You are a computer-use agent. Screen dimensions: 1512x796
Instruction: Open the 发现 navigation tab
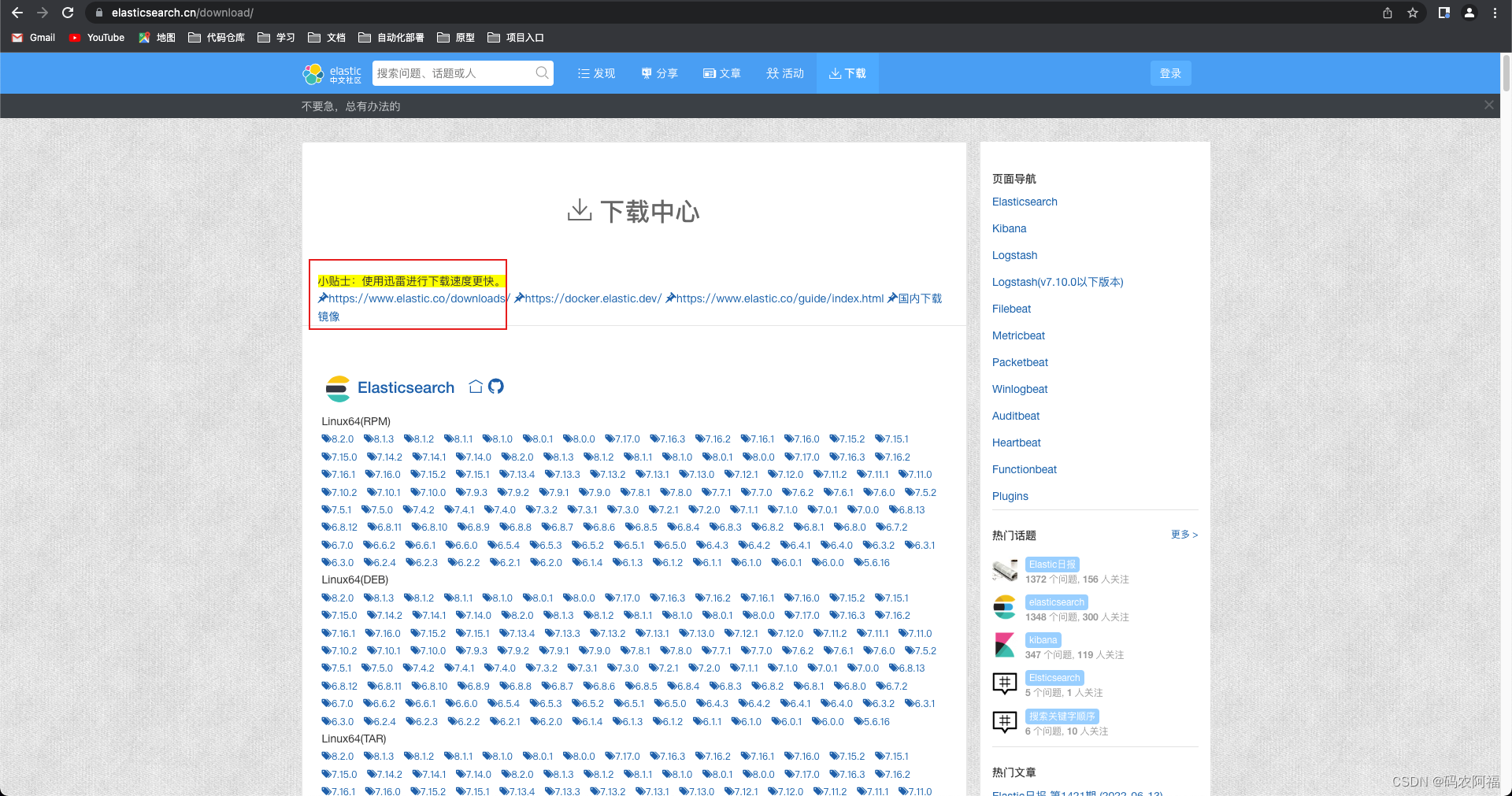pos(596,73)
